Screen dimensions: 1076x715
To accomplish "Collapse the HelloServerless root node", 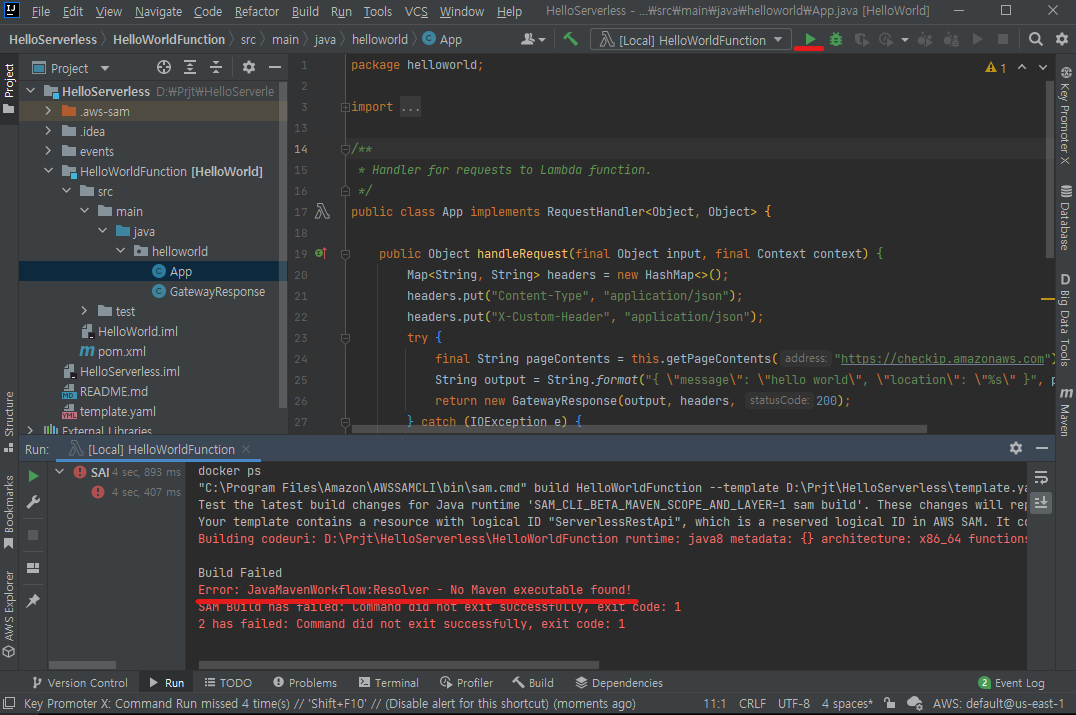I will click(30, 91).
